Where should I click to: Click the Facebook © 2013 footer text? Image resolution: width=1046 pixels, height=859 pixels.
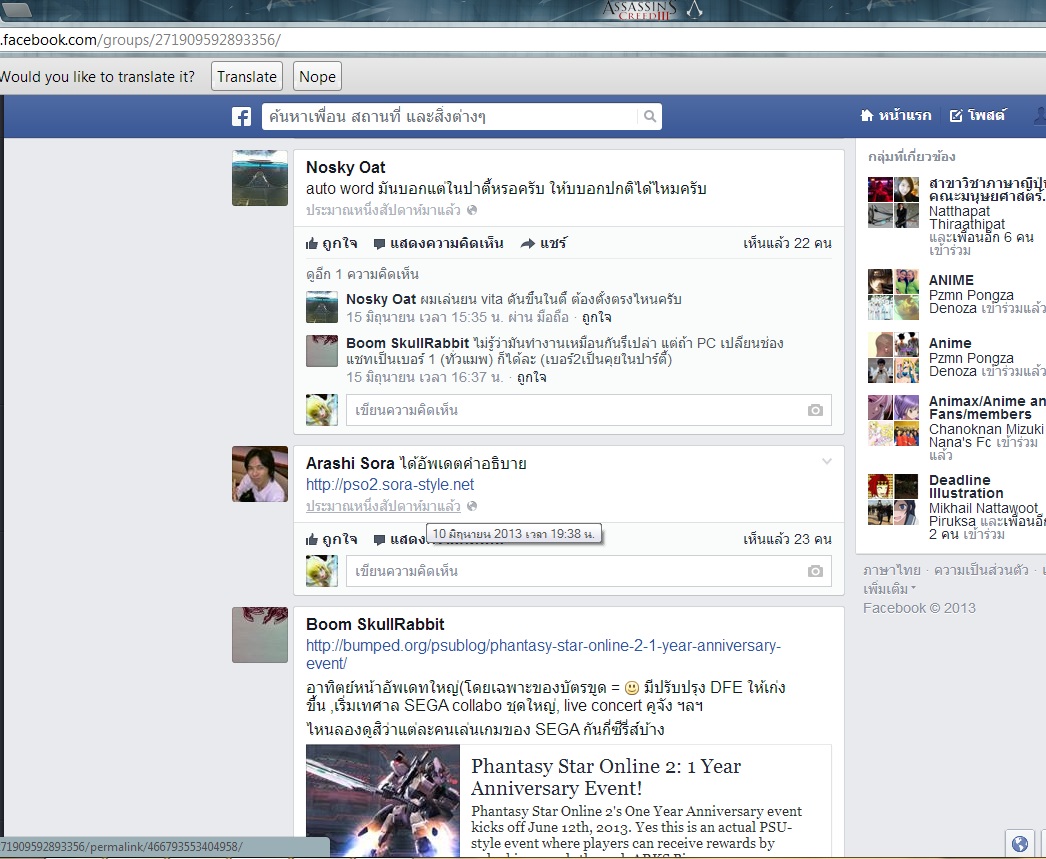[919, 608]
